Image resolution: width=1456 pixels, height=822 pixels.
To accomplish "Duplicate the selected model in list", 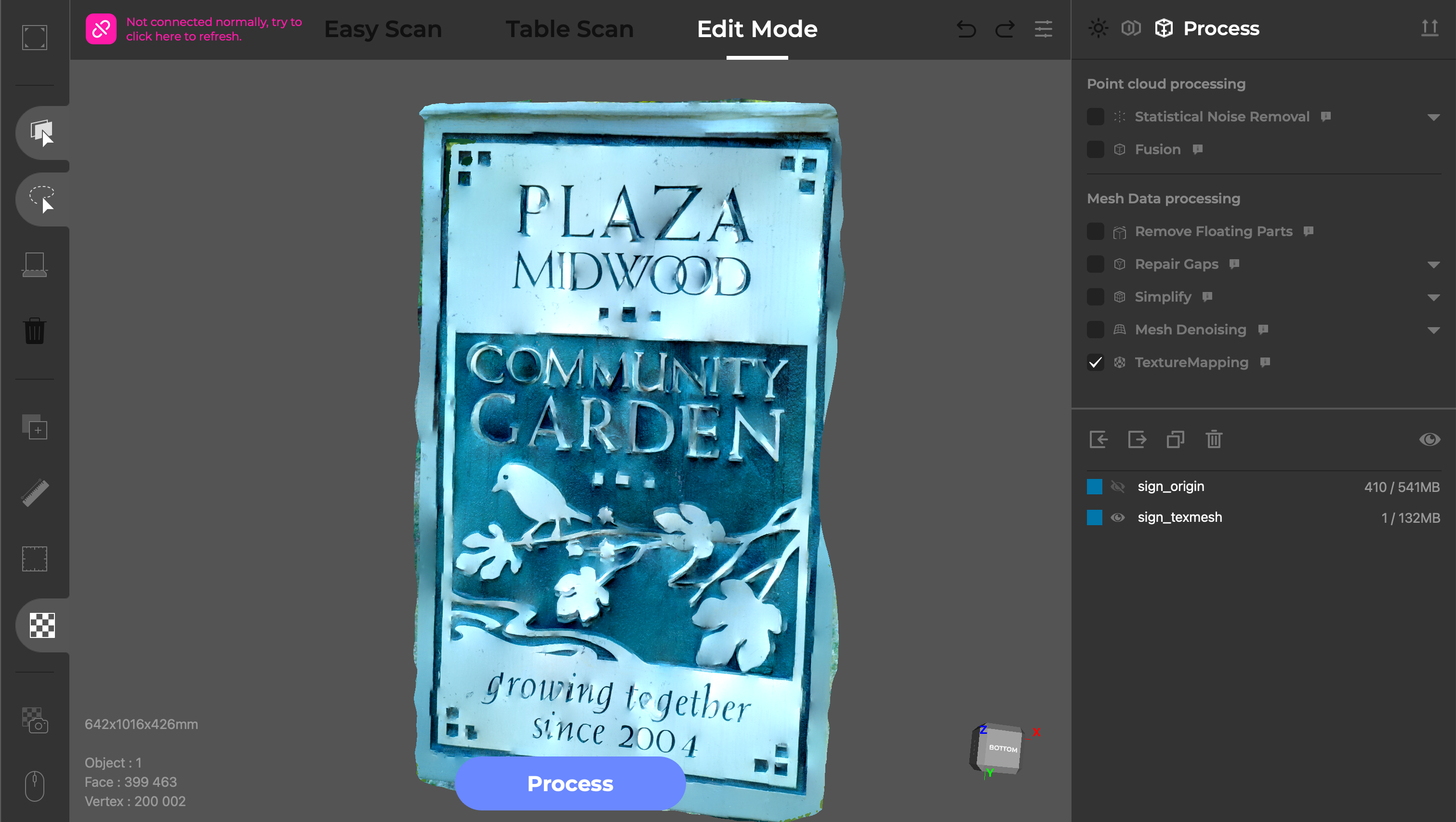I will tap(1176, 439).
